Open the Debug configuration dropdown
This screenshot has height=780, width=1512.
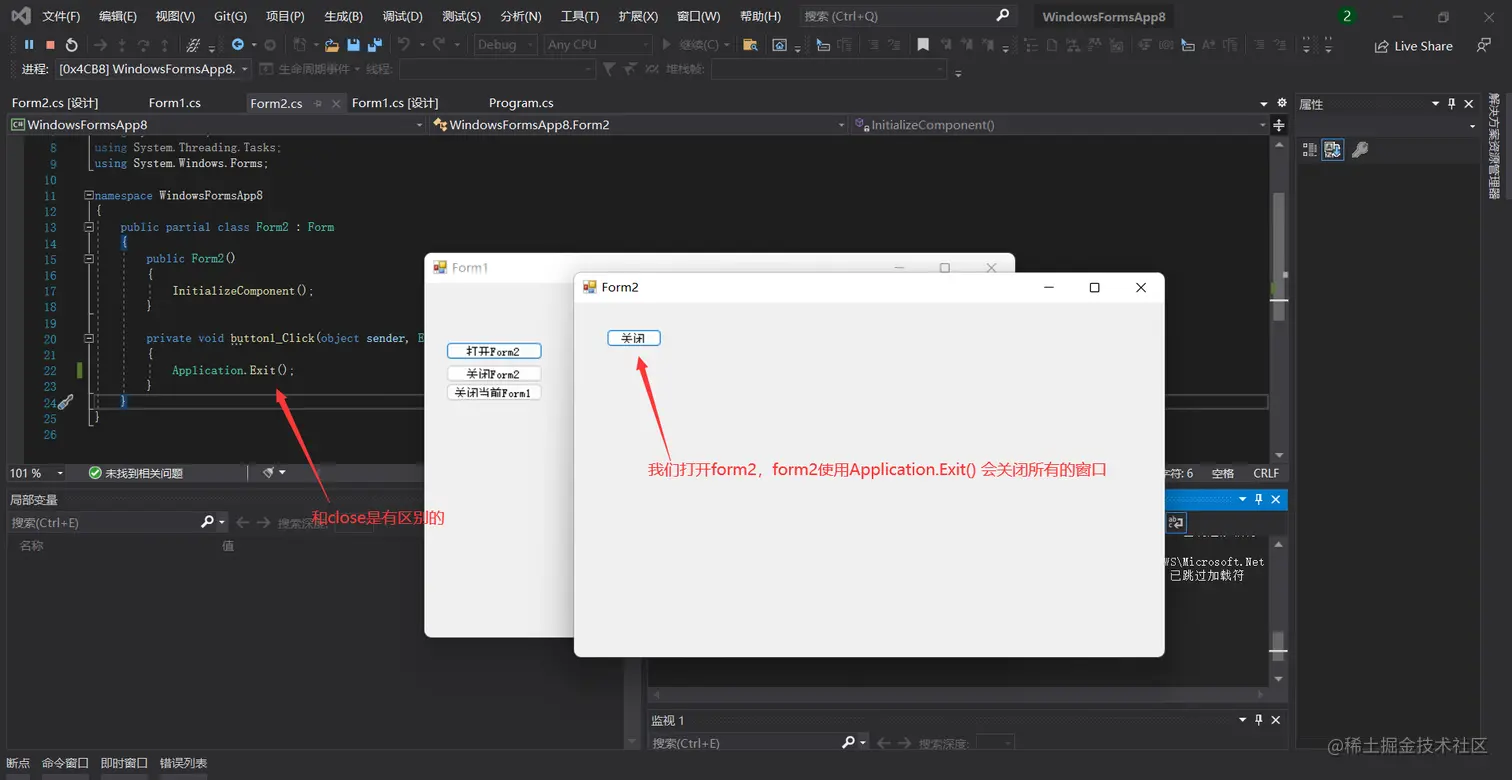(x=505, y=45)
